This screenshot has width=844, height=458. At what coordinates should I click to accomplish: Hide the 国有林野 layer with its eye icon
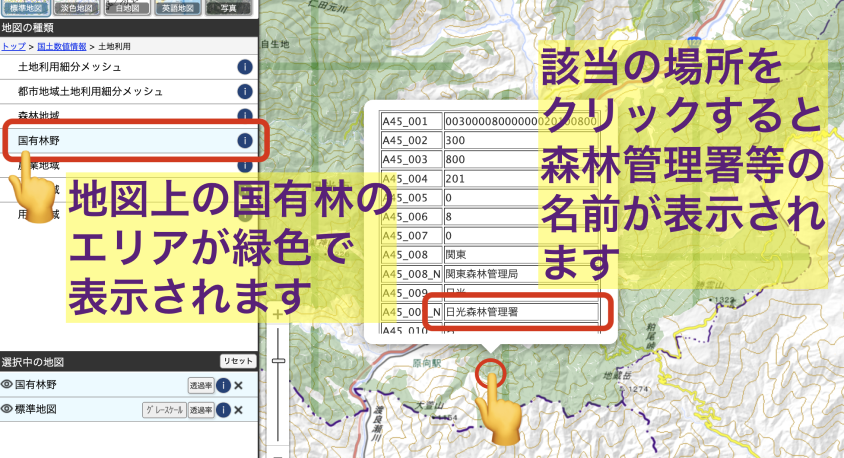[7, 384]
